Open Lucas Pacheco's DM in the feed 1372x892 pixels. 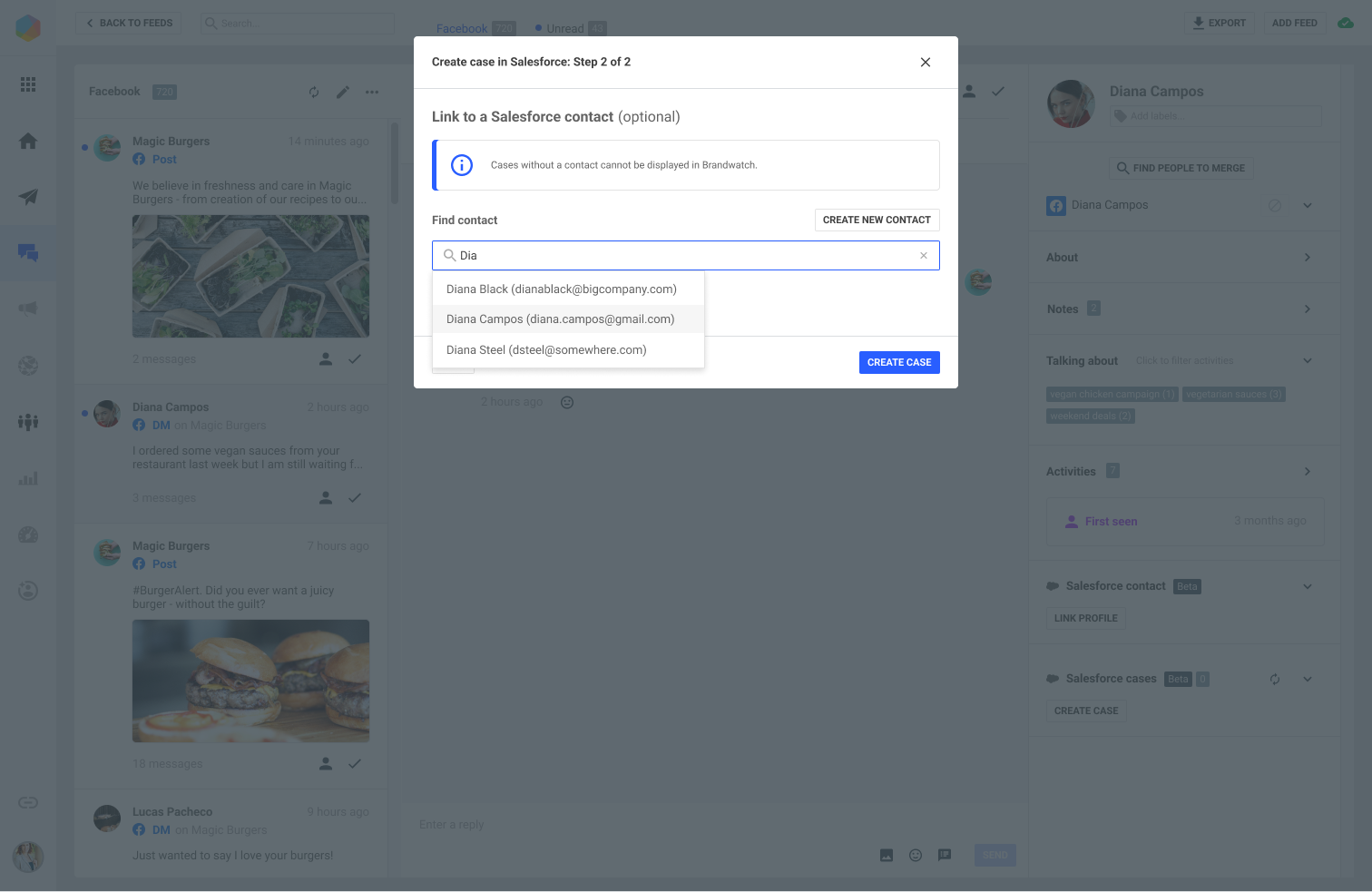pos(231,834)
